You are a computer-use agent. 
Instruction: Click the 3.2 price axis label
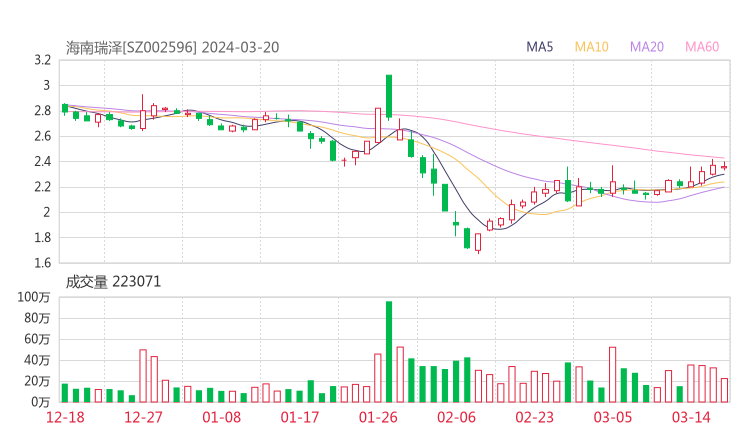coord(41,60)
